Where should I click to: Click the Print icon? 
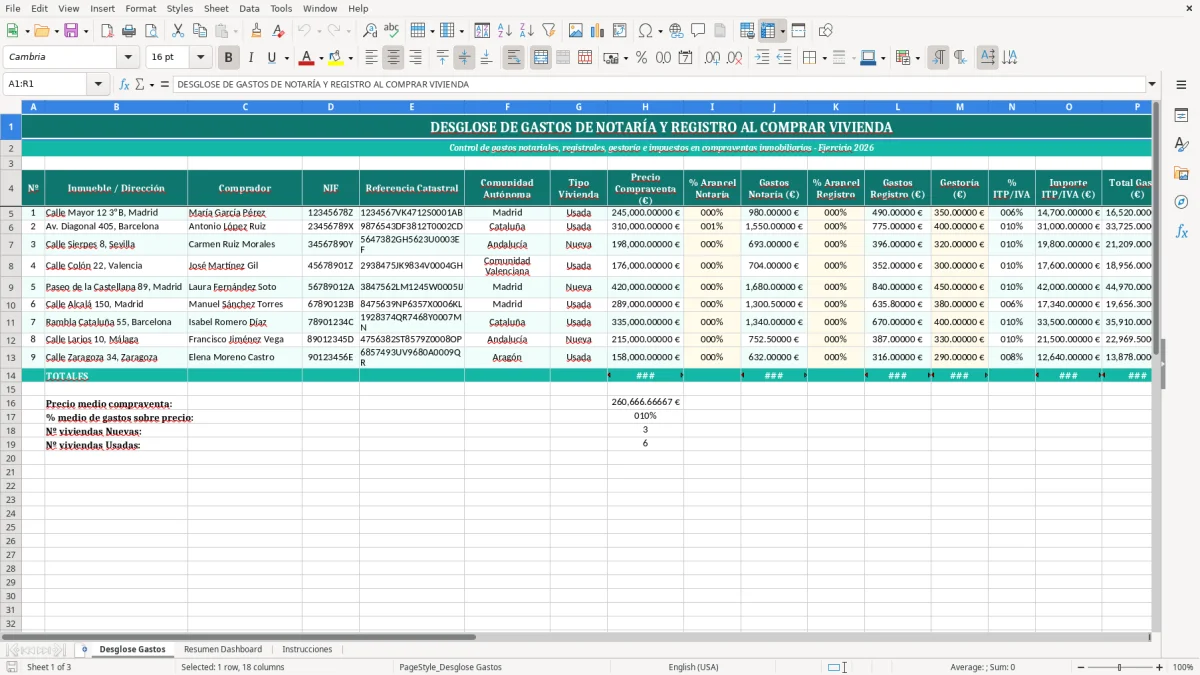tap(129, 31)
